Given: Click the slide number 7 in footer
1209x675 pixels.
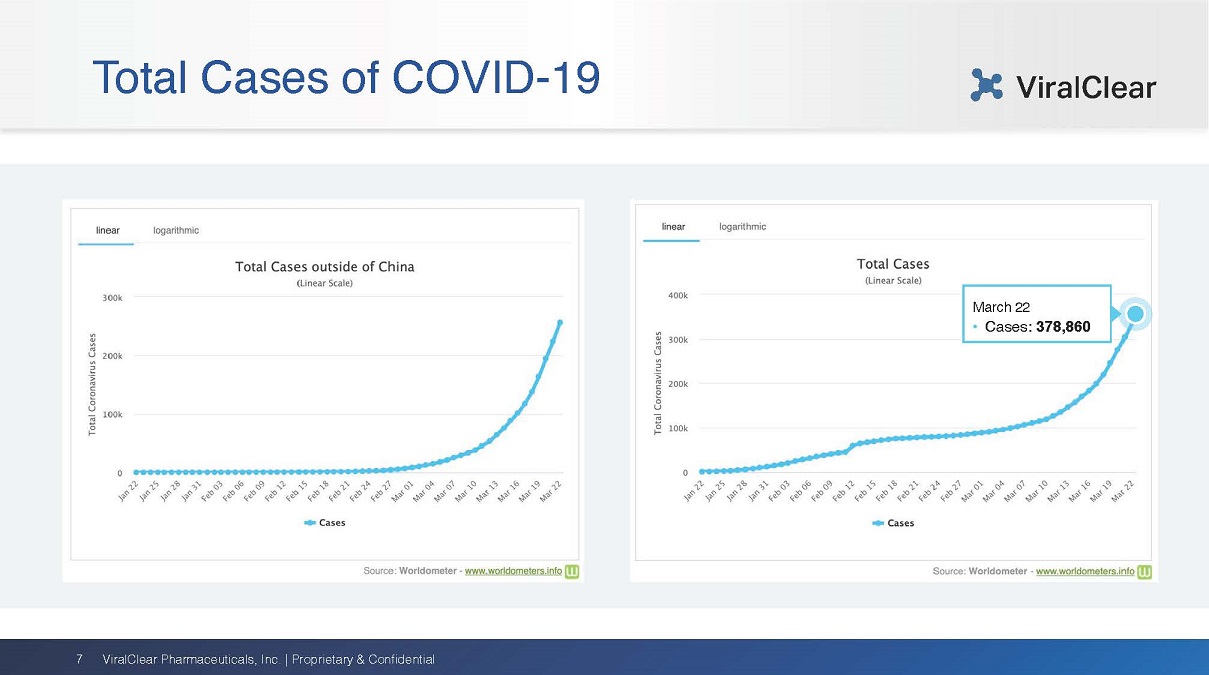Looking at the screenshot, I should pos(79,659).
